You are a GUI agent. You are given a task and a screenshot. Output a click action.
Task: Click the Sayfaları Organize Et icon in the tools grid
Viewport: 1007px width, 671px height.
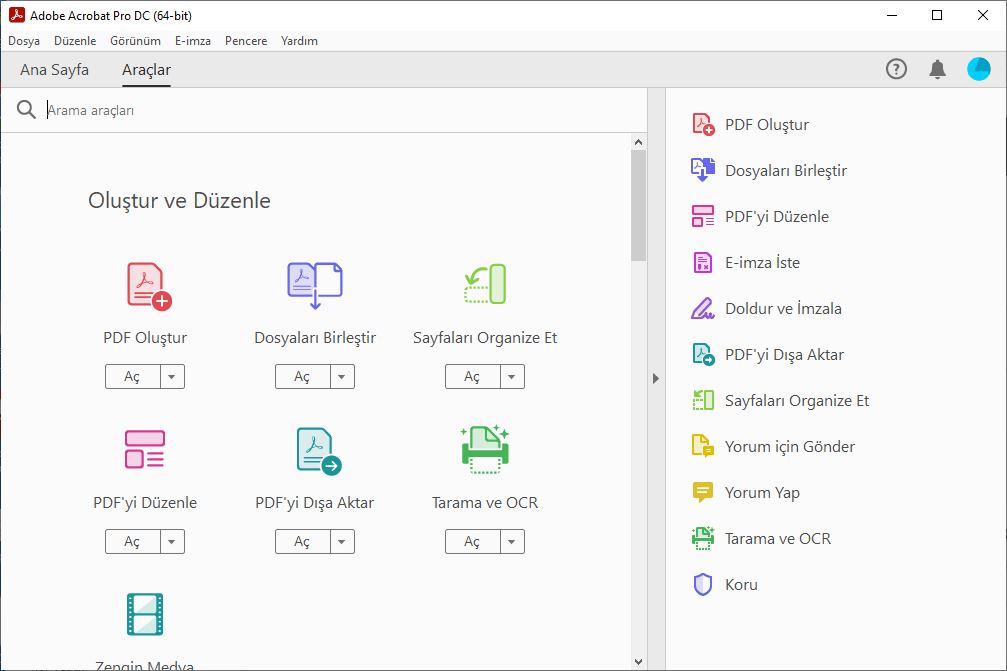pyautogui.click(x=485, y=284)
